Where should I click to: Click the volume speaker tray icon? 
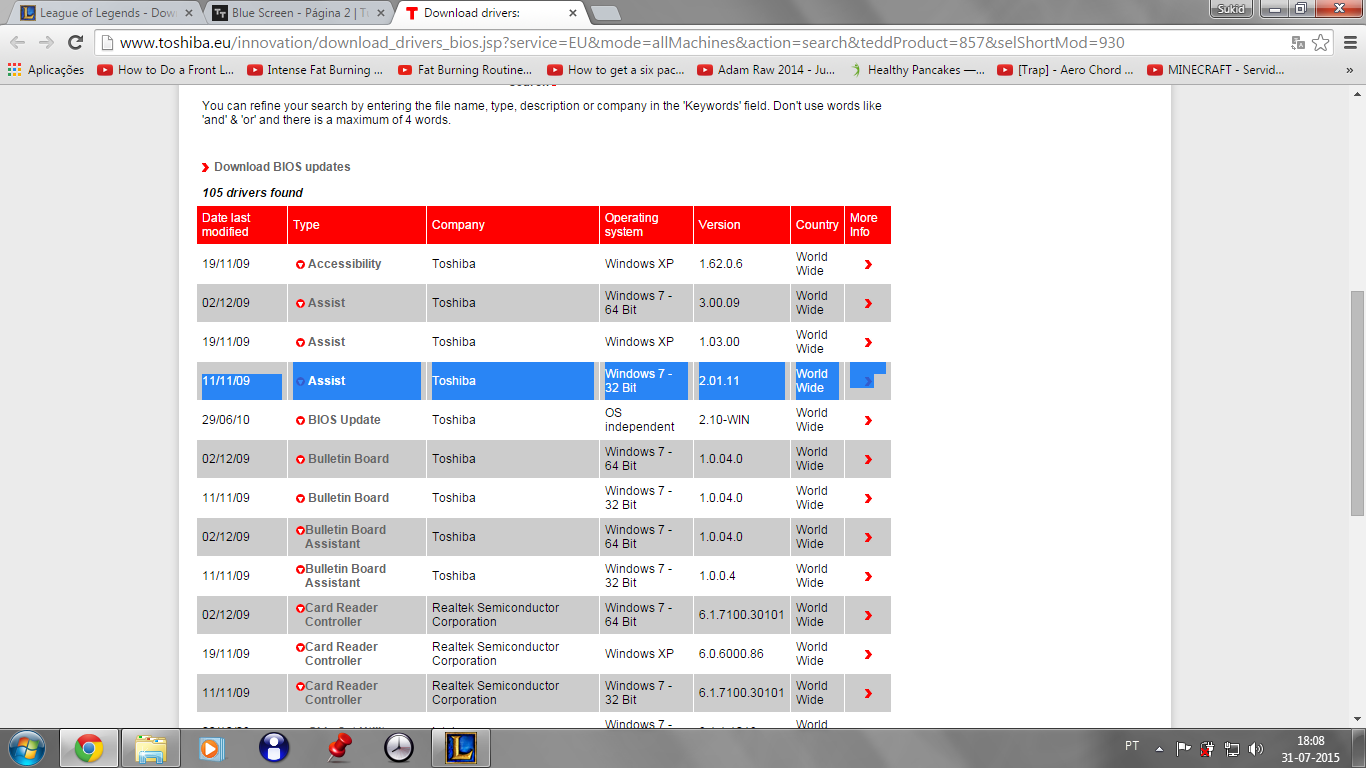[x=1256, y=748]
